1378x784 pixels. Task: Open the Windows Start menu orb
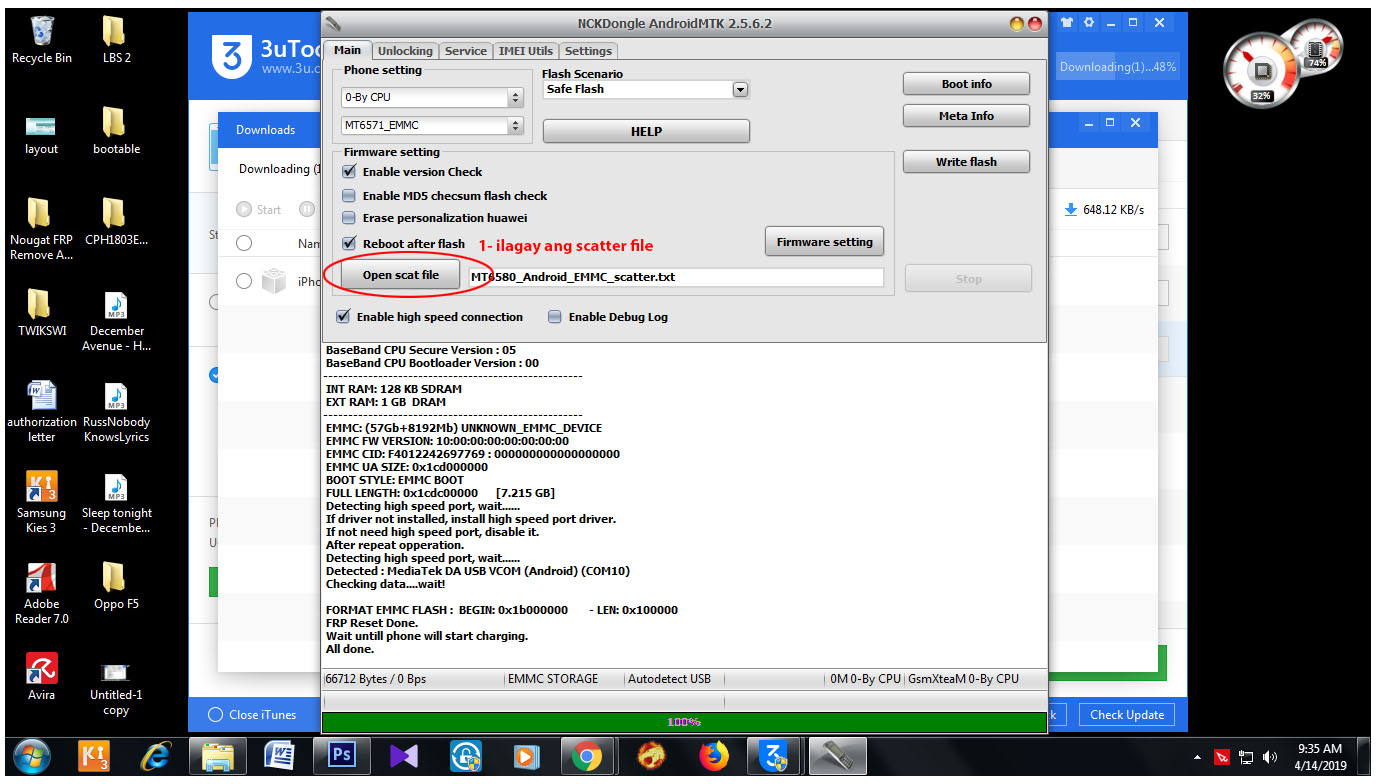point(31,757)
